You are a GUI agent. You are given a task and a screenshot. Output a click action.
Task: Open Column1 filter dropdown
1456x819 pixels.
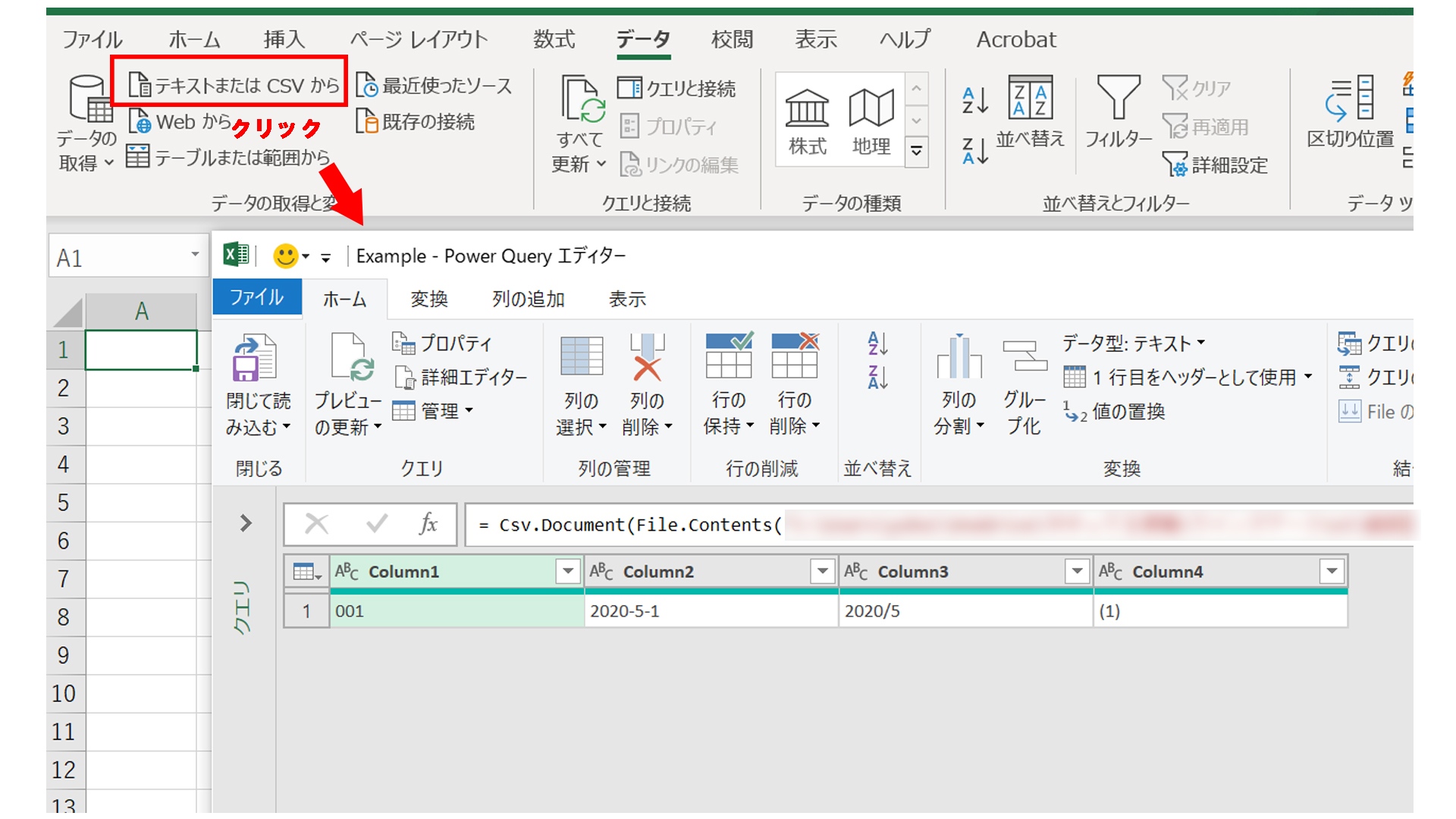568,571
